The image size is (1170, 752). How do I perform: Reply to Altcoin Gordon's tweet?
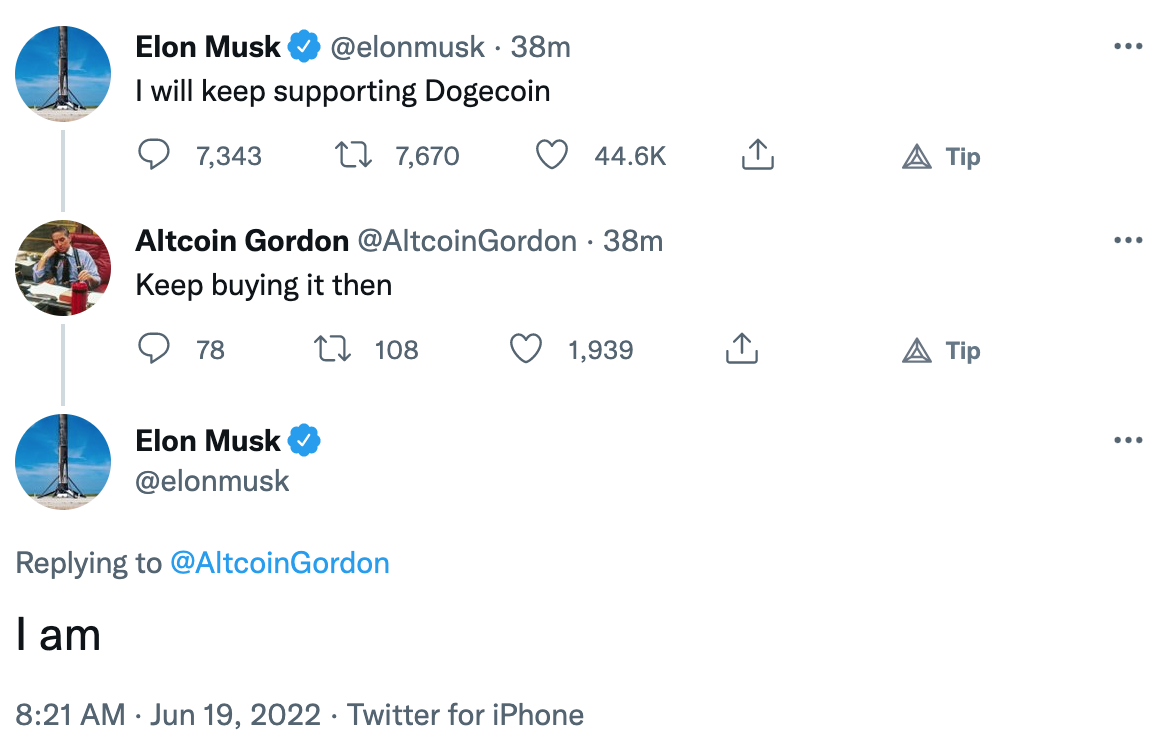pyautogui.click(x=153, y=350)
